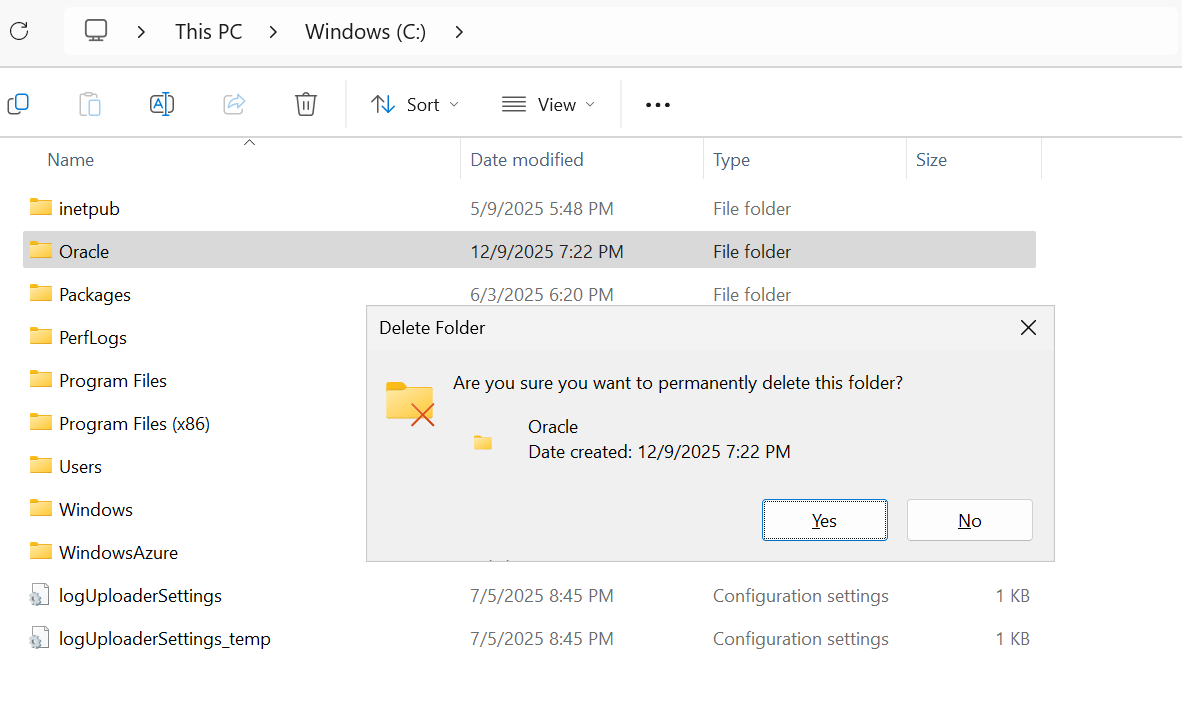Cancel deletion with the No button
This screenshot has height=705, width=1182.
969,520
